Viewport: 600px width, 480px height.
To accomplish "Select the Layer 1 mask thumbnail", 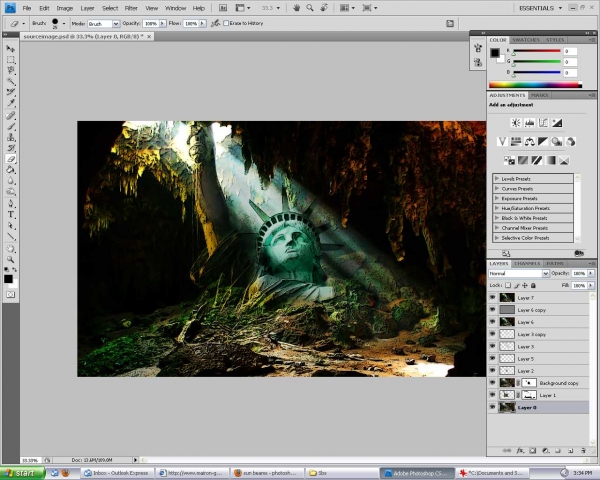I will click(529, 395).
